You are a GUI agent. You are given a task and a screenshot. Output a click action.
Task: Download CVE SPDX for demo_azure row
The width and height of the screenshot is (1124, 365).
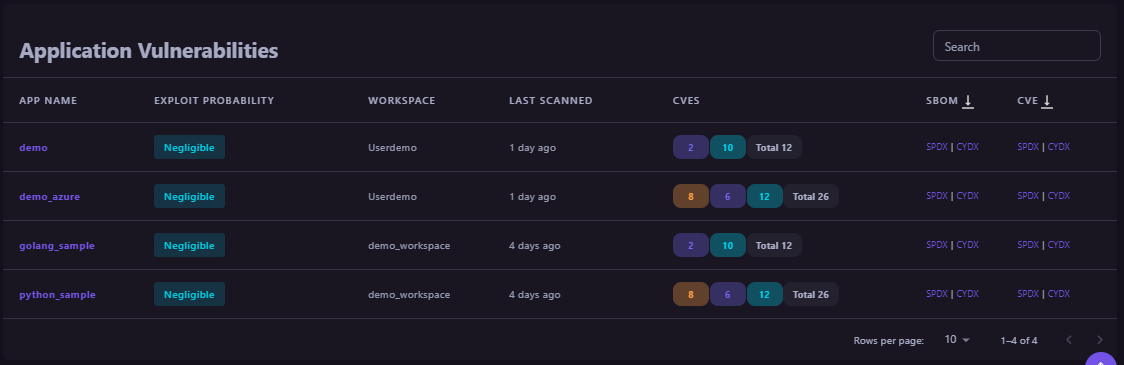(1028, 196)
